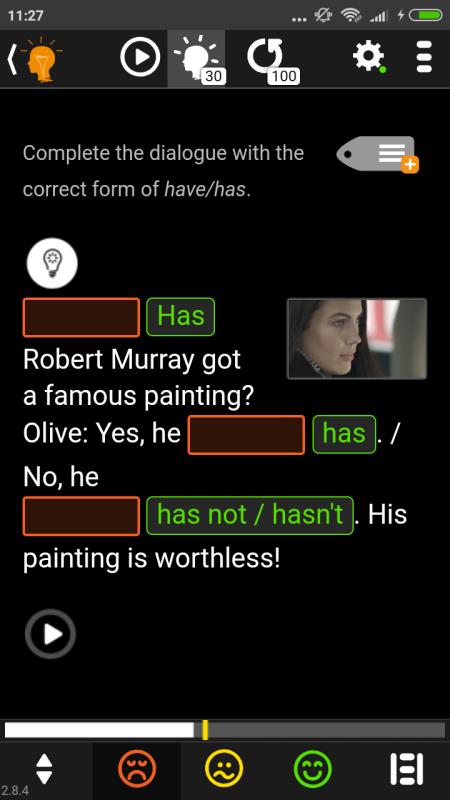Expand the up/down arrows control
The width and height of the screenshot is (450, 800).
(44, 769)
